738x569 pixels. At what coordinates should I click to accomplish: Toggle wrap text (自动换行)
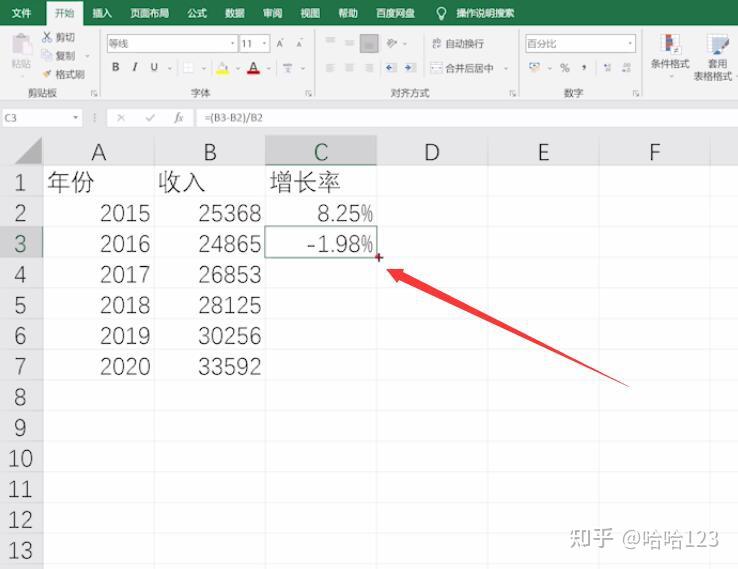pos(458,44)
